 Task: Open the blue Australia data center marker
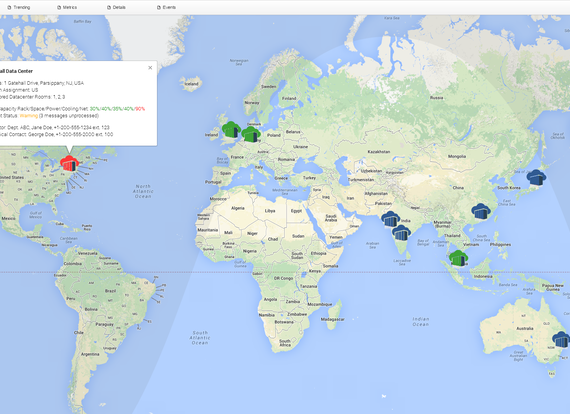click(x=561, y=339)
